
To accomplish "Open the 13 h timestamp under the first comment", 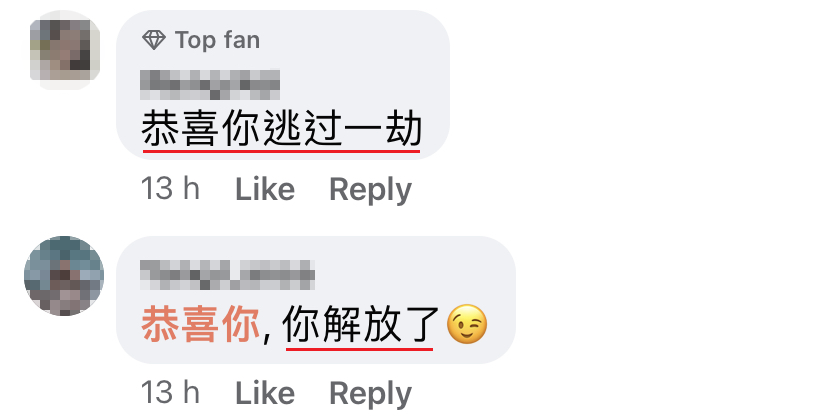I will 170,189.
